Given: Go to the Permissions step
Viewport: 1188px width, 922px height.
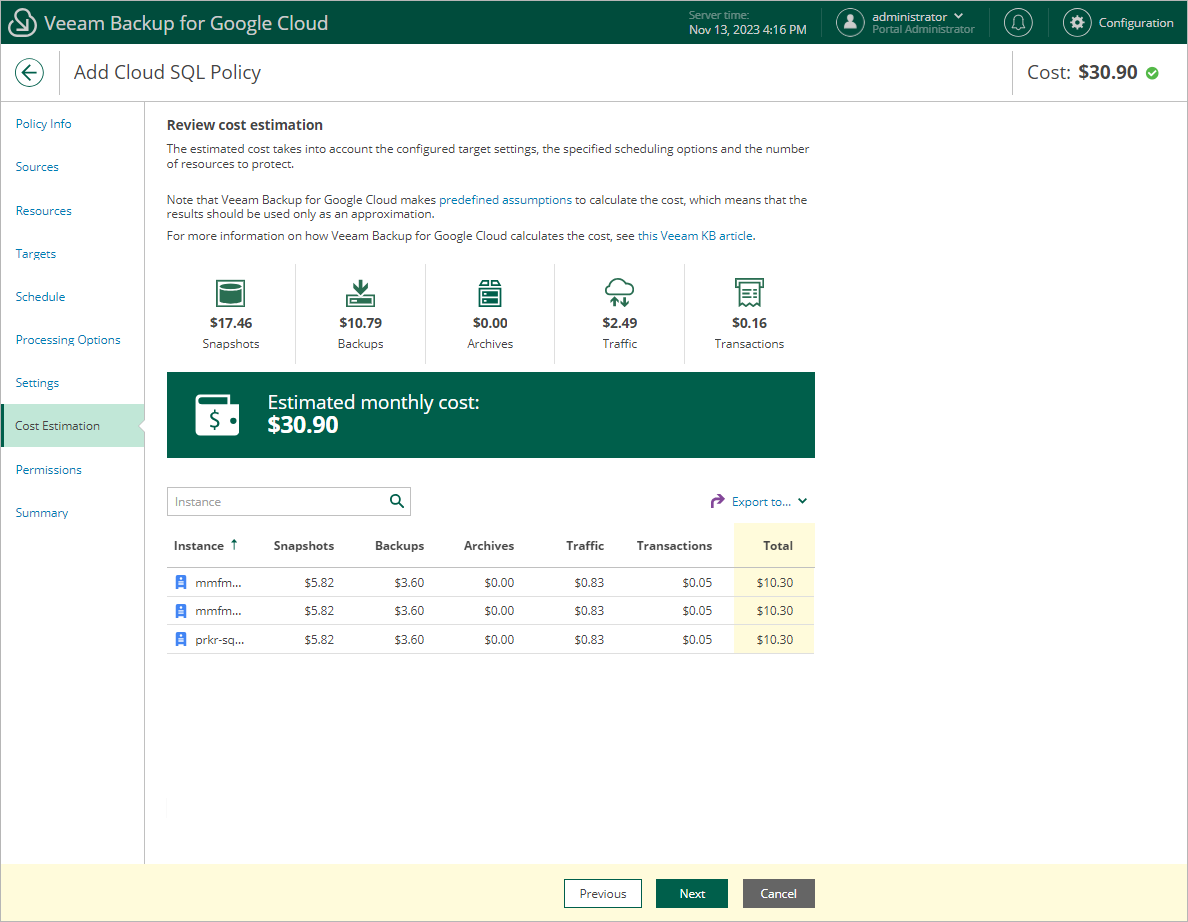Looking at the screenshot, I should (48, 470).
